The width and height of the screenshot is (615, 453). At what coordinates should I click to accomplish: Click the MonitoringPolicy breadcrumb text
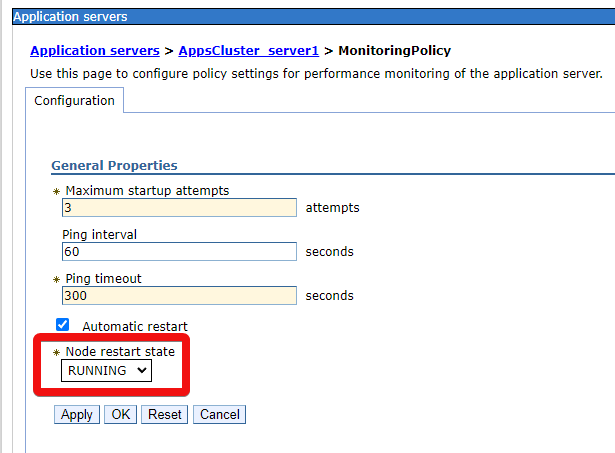click(x=394, y=51)
